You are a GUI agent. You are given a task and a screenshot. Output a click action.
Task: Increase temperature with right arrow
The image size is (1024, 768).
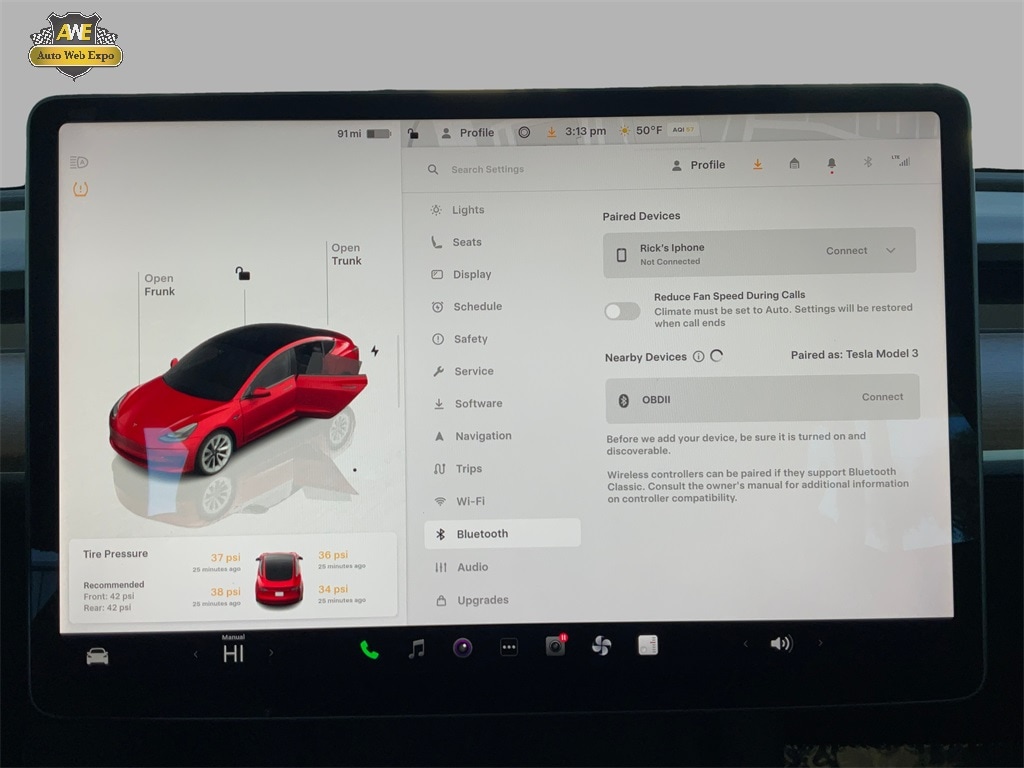(271, 653)
